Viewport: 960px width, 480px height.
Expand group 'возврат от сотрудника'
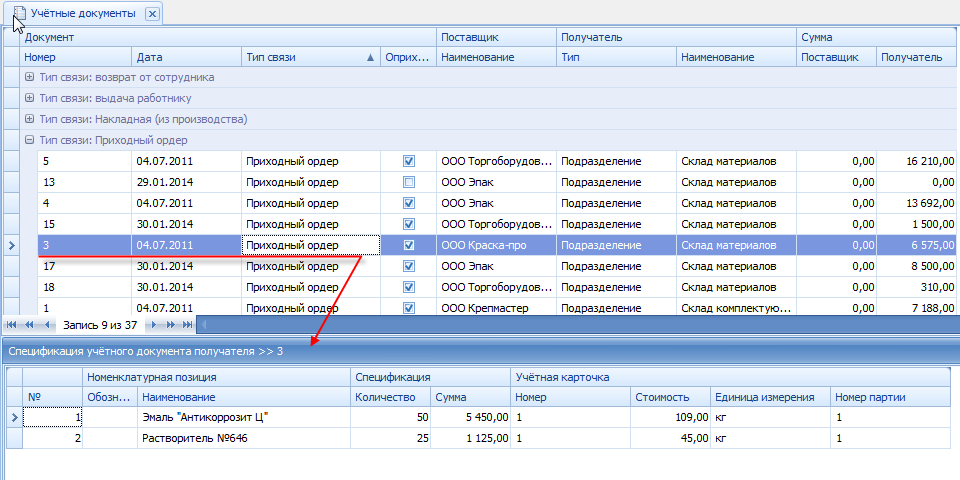[x=29, y=78]
